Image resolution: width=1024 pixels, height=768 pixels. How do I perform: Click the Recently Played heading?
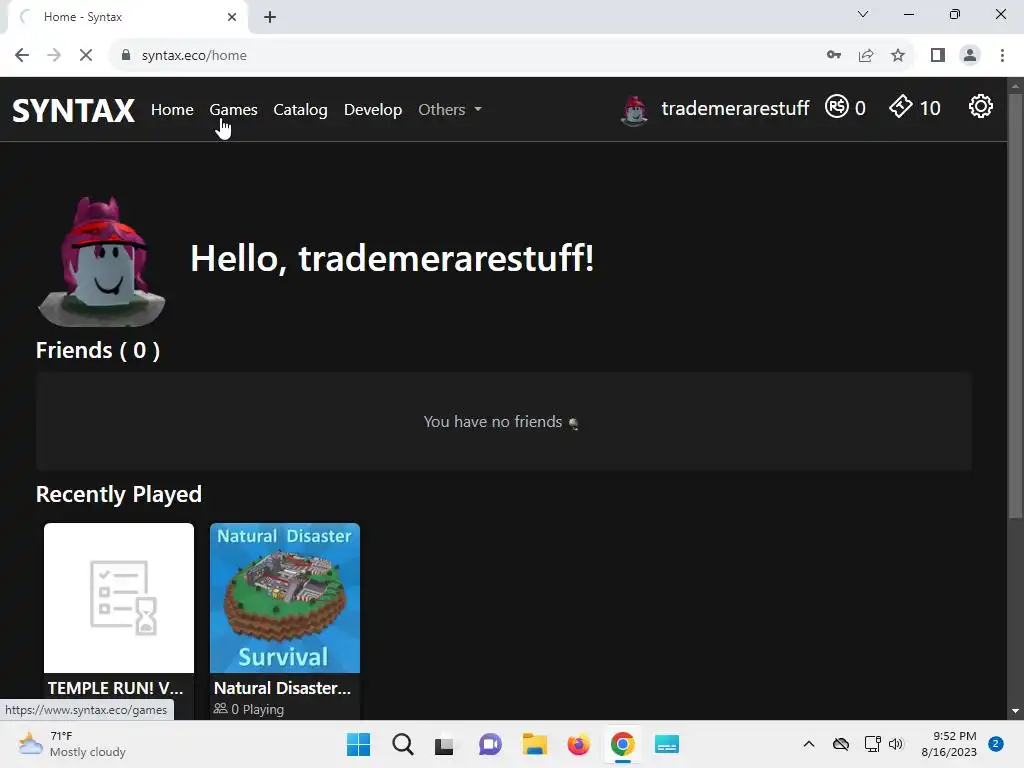tap(119, 494)
